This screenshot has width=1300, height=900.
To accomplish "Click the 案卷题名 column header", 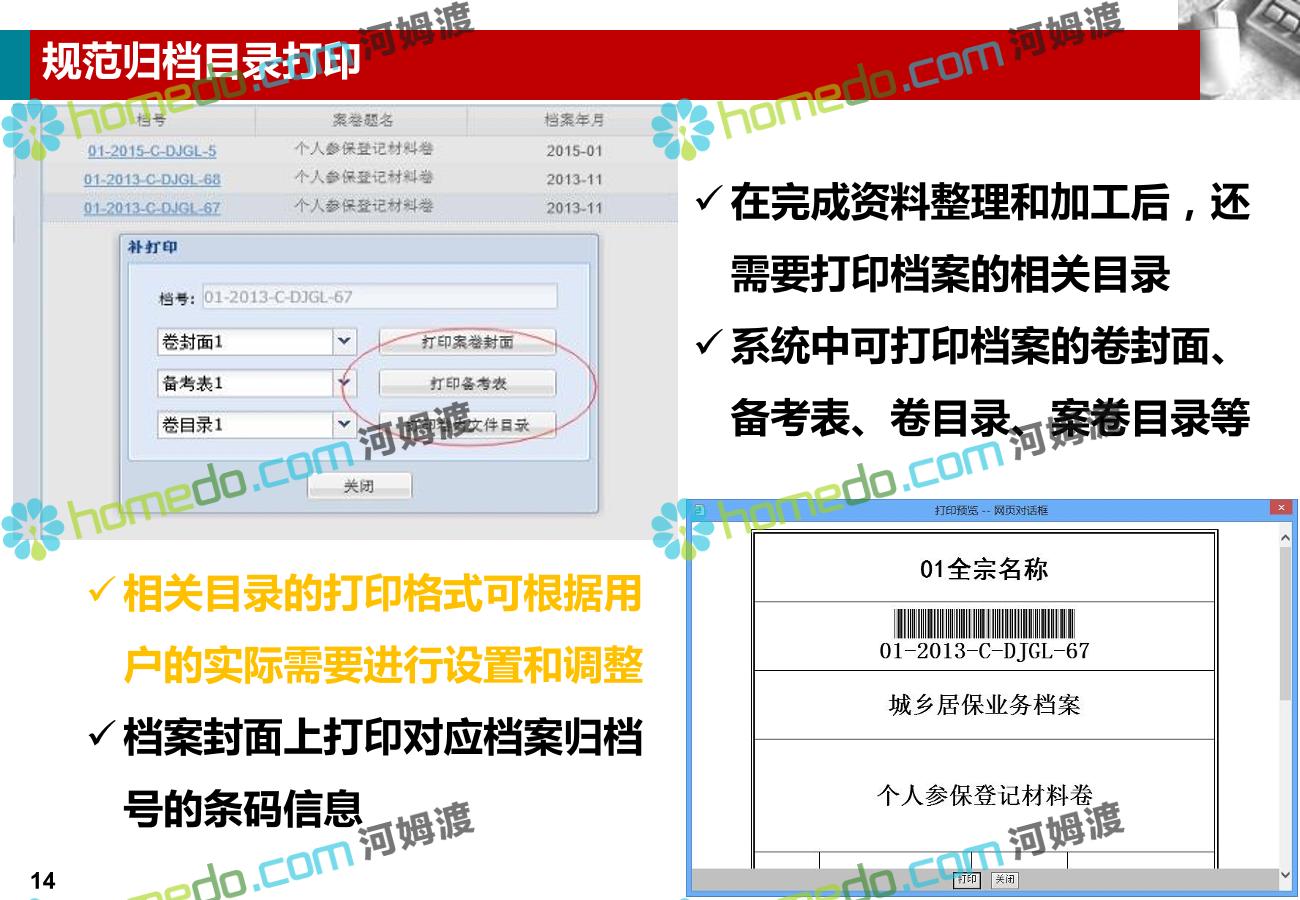I will (x=362, y=121).
